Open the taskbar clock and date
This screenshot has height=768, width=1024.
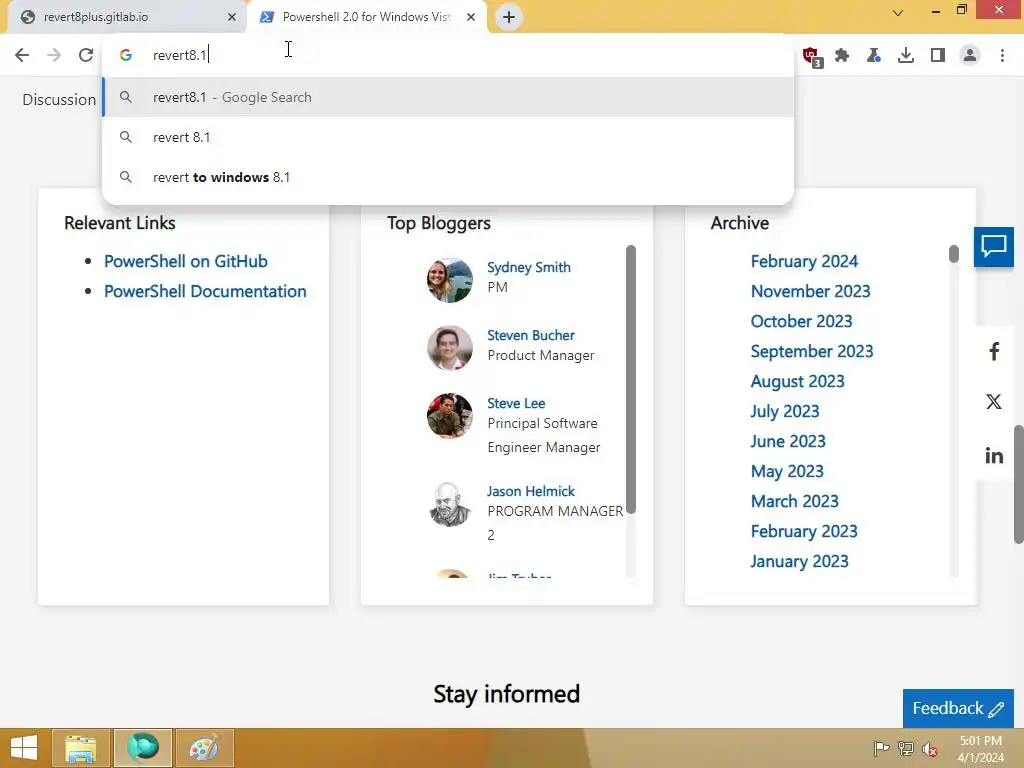pyautogui.click(x=980, y=749)
